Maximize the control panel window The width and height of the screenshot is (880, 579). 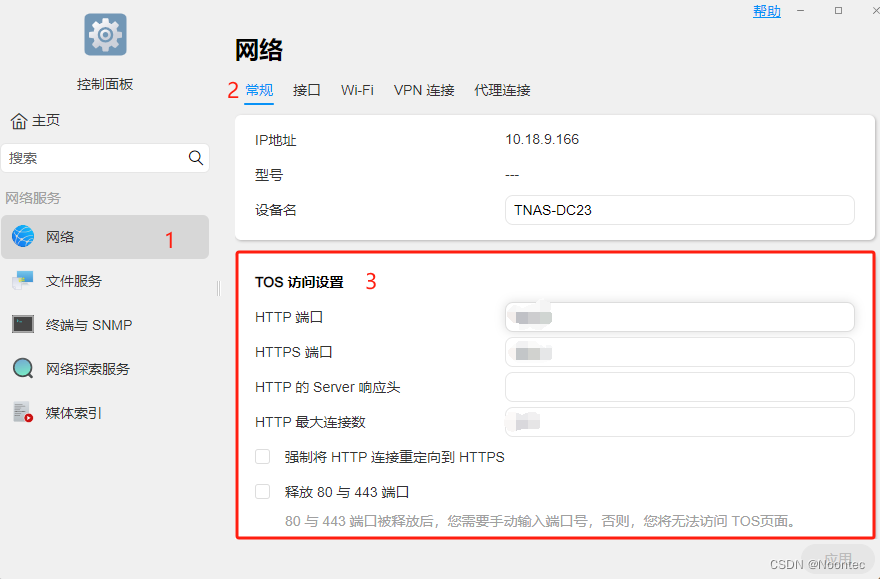click(838, 11)
